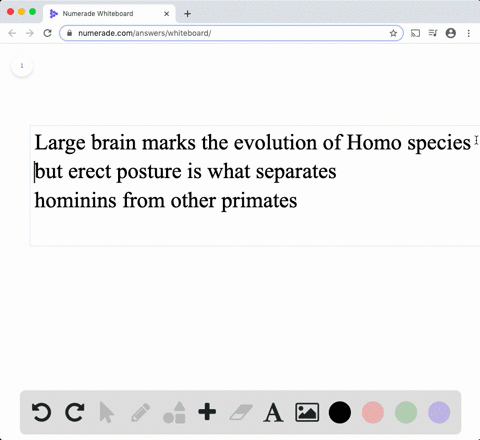Click the cast screen icon
The width and height of the screenshot is (480, 440).
415,33
